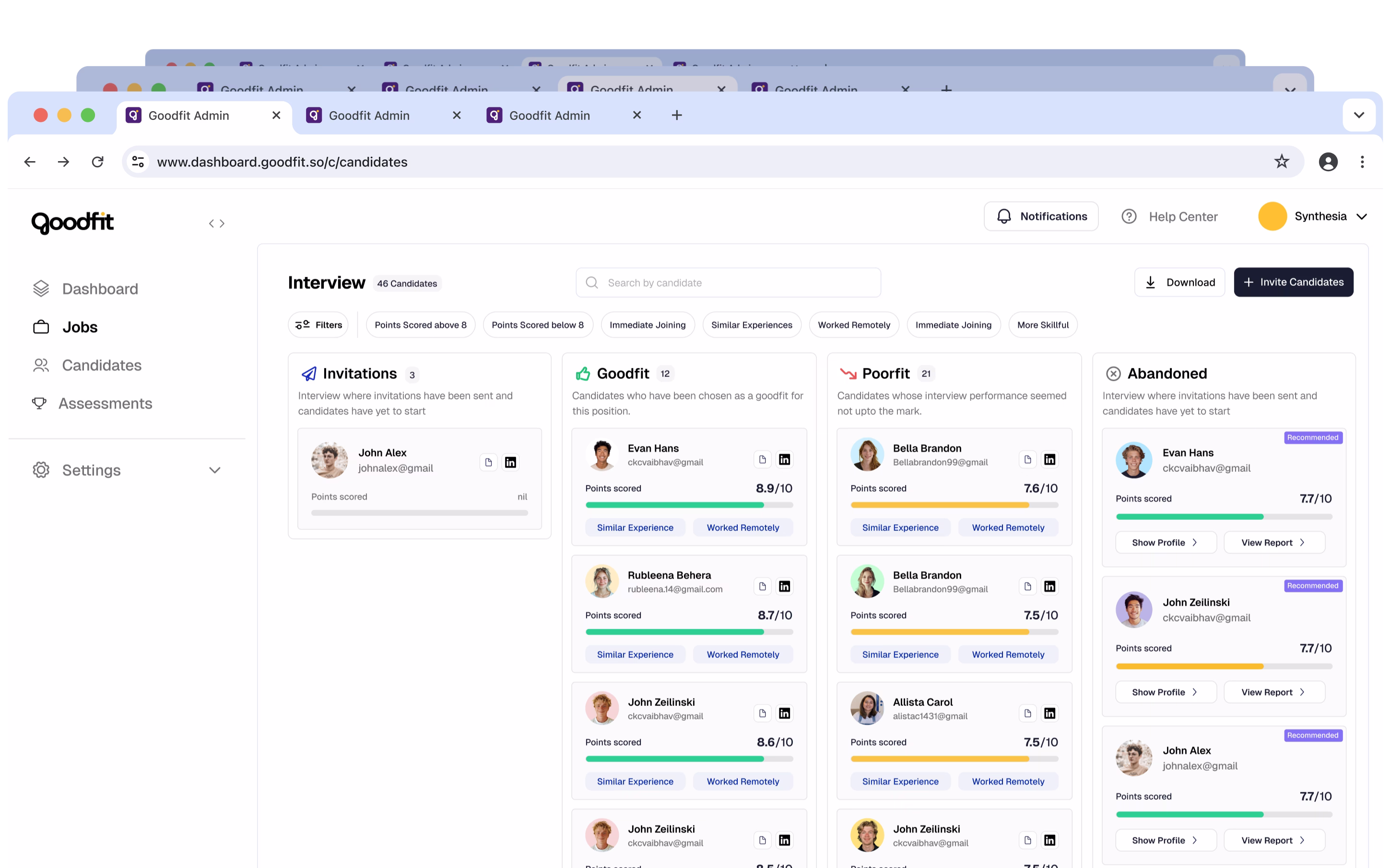Open LinkedIn profile for John Alex invitation card
Image resolution: width=1391 pixels, height=868 pixels.
point(510,462)
